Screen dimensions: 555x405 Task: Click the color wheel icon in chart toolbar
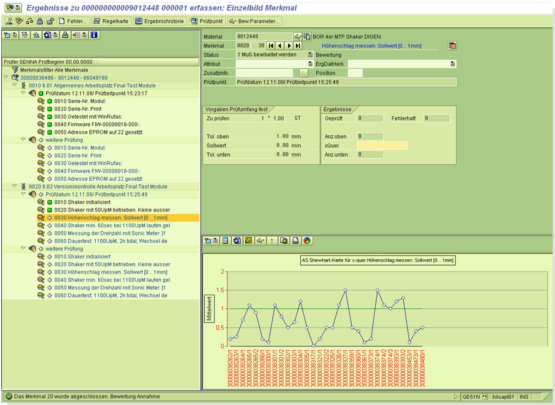(307, 241)
